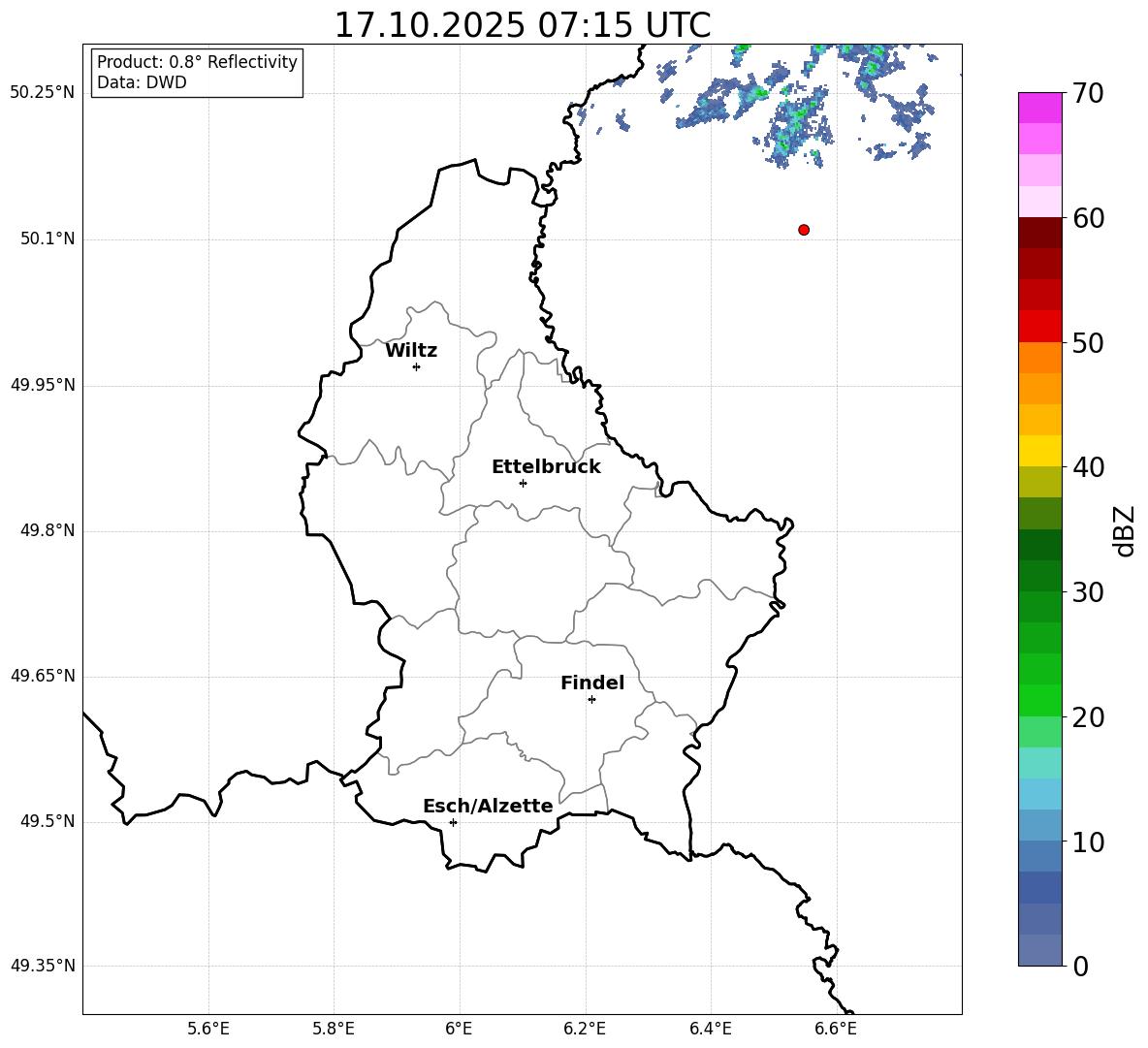
Task: Click the Findel location cross marker
Action: [x=591, y=700]
